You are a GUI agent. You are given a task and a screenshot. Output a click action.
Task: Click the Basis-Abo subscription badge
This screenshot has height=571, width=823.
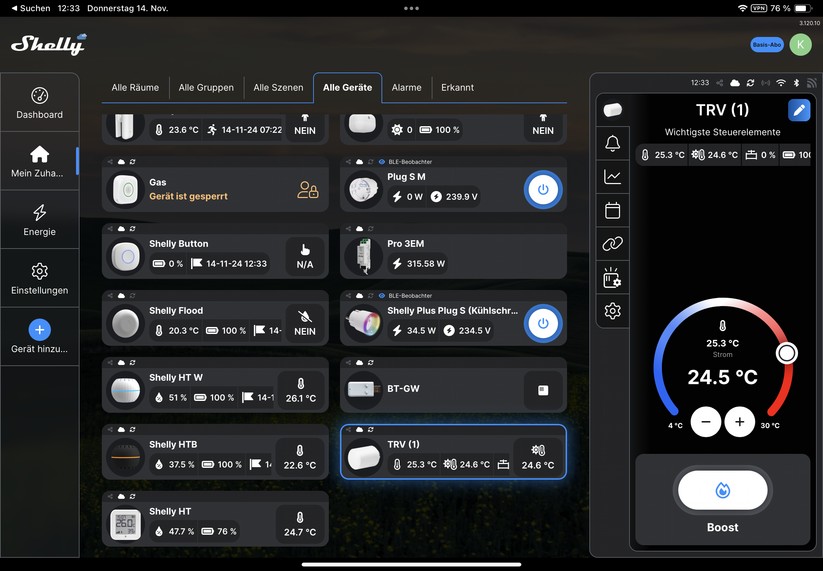[x=767, y=45]
